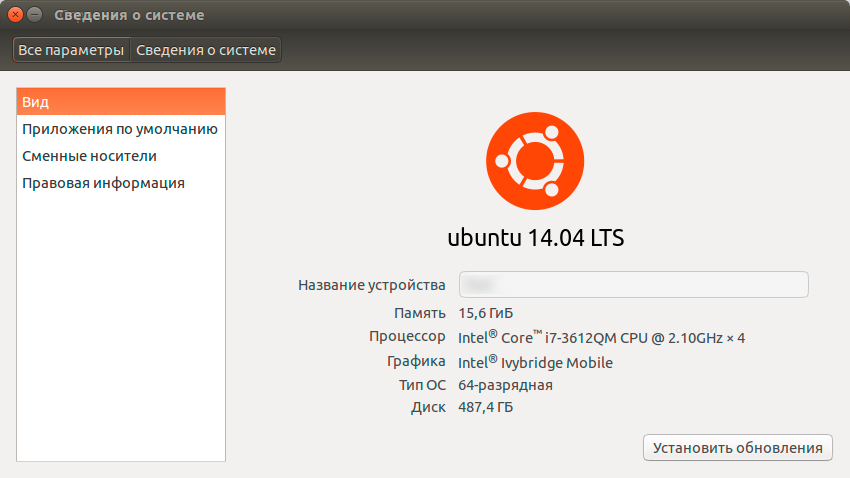This screenshot has width=850, height=478.
Task: Show Правовая информация section
Action: click(x=103, y=183)
